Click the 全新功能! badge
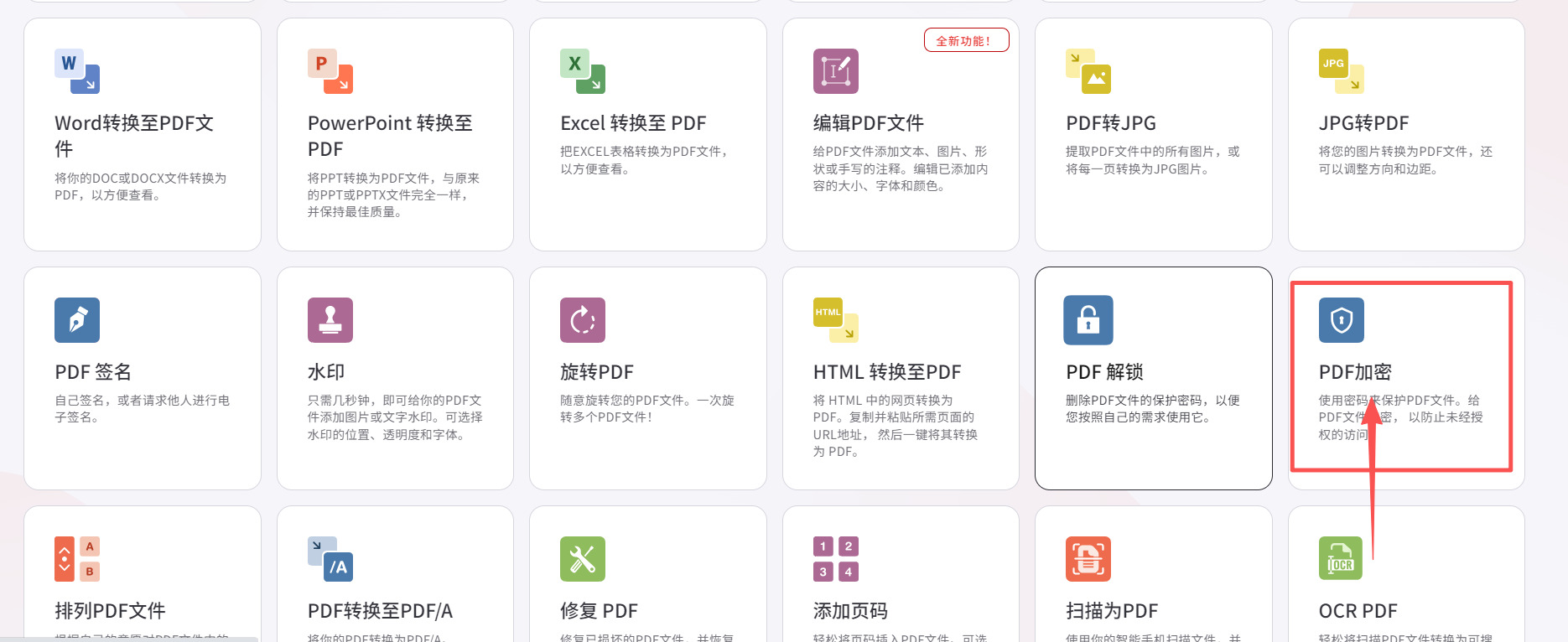Screen dimensions: 1568x642 click(966, 40)
